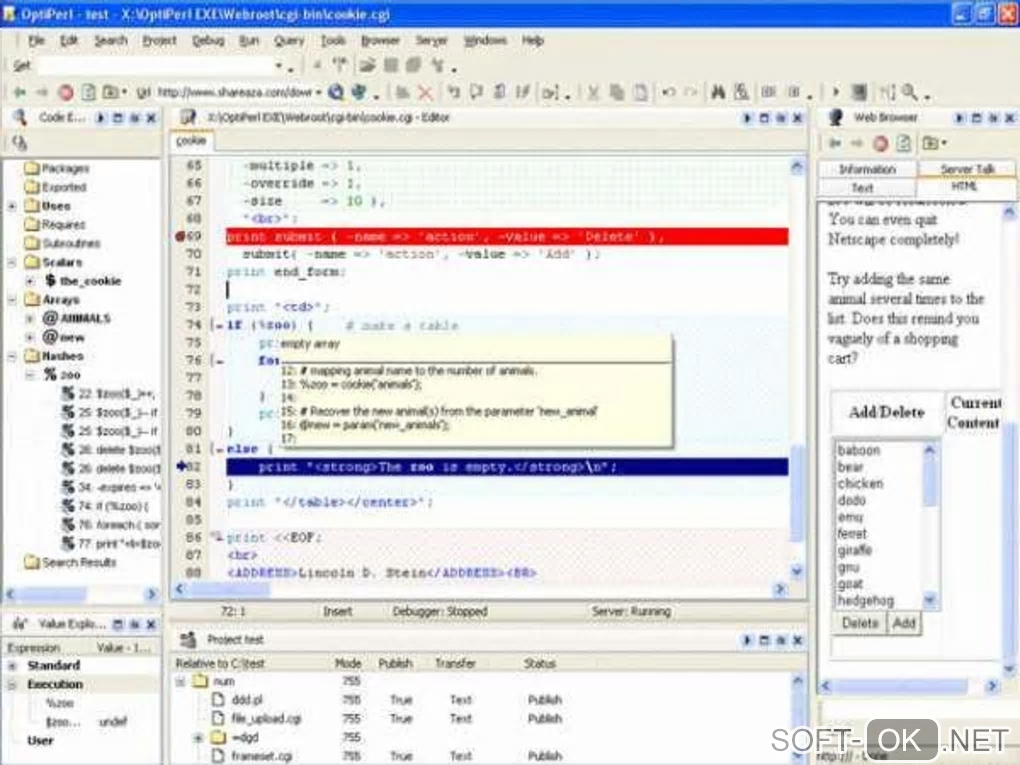Image resolution: width=1020 pixels, height=765 pixels.
Task: Select file_upload.cgi in project list
Action: coord(266,718)
